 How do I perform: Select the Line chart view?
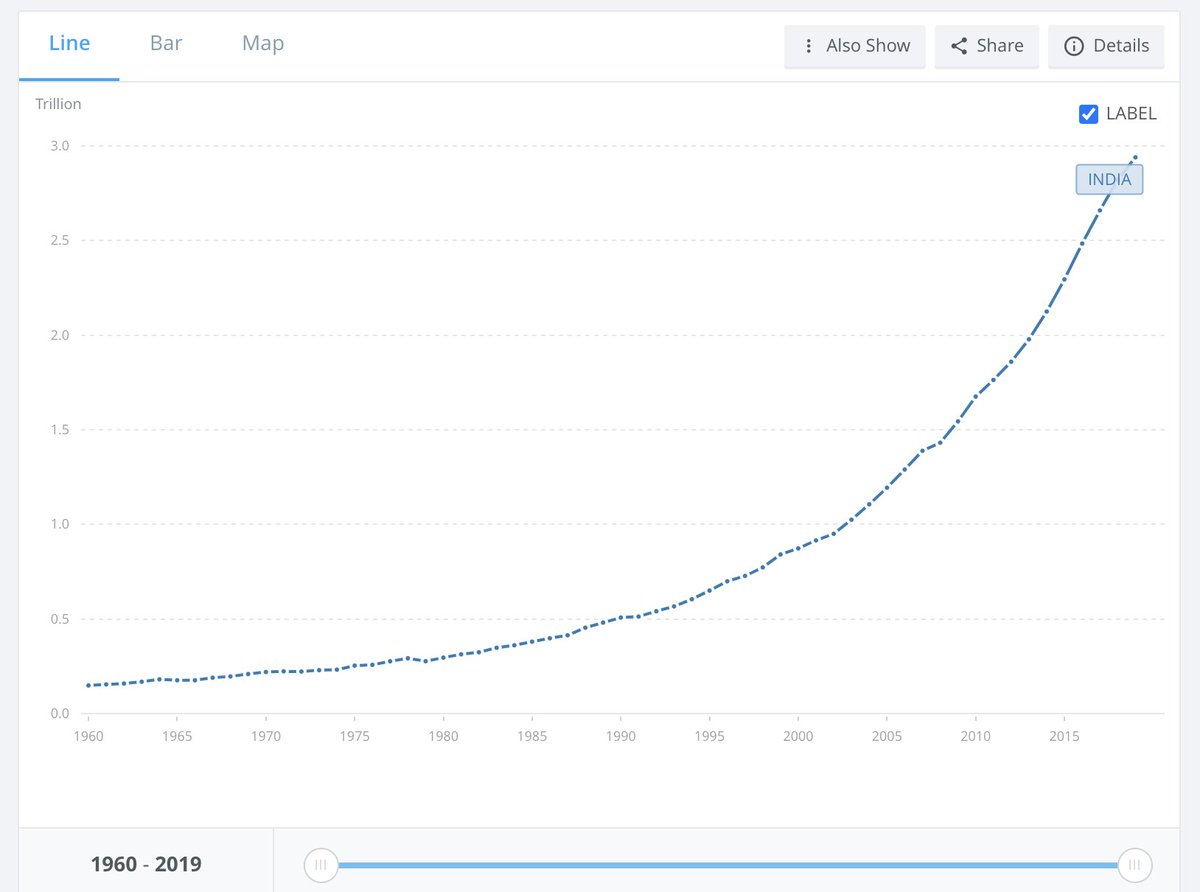click(x=69, y=43)
